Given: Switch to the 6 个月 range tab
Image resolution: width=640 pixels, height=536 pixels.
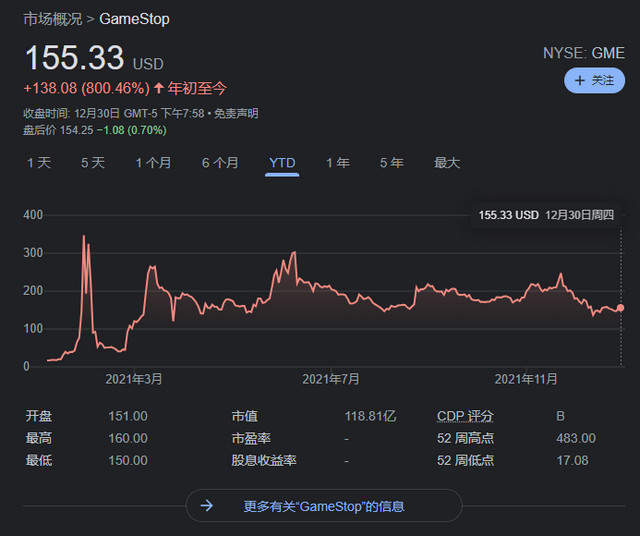Looking at the screenshot, I should click(x=220, y=163).
